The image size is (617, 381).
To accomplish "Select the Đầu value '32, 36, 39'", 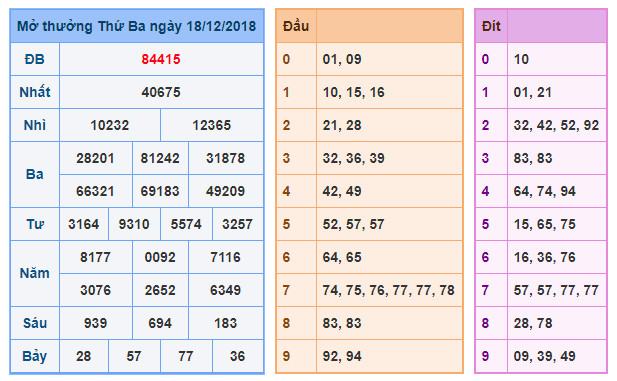I will (x=354, y=159).
